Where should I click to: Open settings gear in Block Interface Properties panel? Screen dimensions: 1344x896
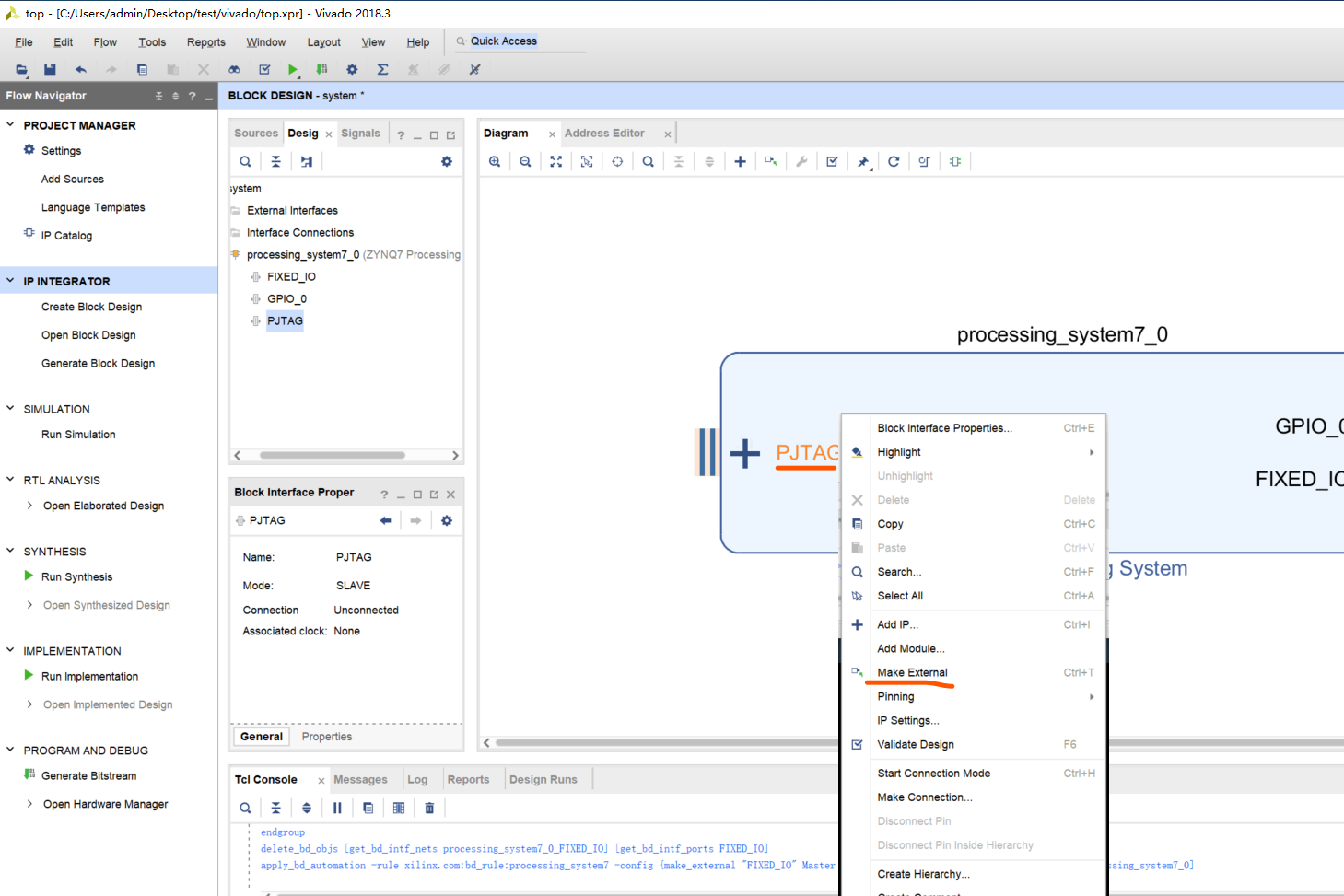pos(447,520)
